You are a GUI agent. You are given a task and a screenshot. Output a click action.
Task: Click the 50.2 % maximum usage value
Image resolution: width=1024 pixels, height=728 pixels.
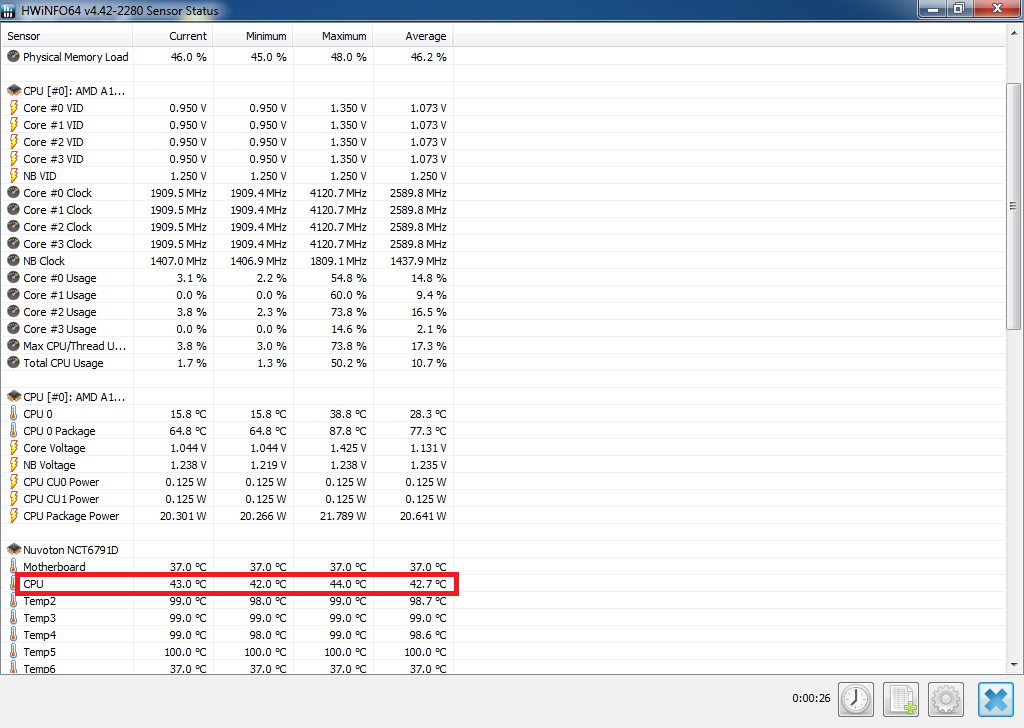point(349,363)
